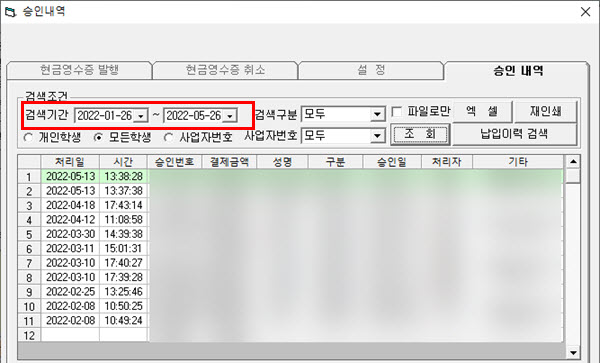Image resolution: width=600 pixels, height=363 pixels.
Task: Select time cell 17:40:27
Action: 123,263
